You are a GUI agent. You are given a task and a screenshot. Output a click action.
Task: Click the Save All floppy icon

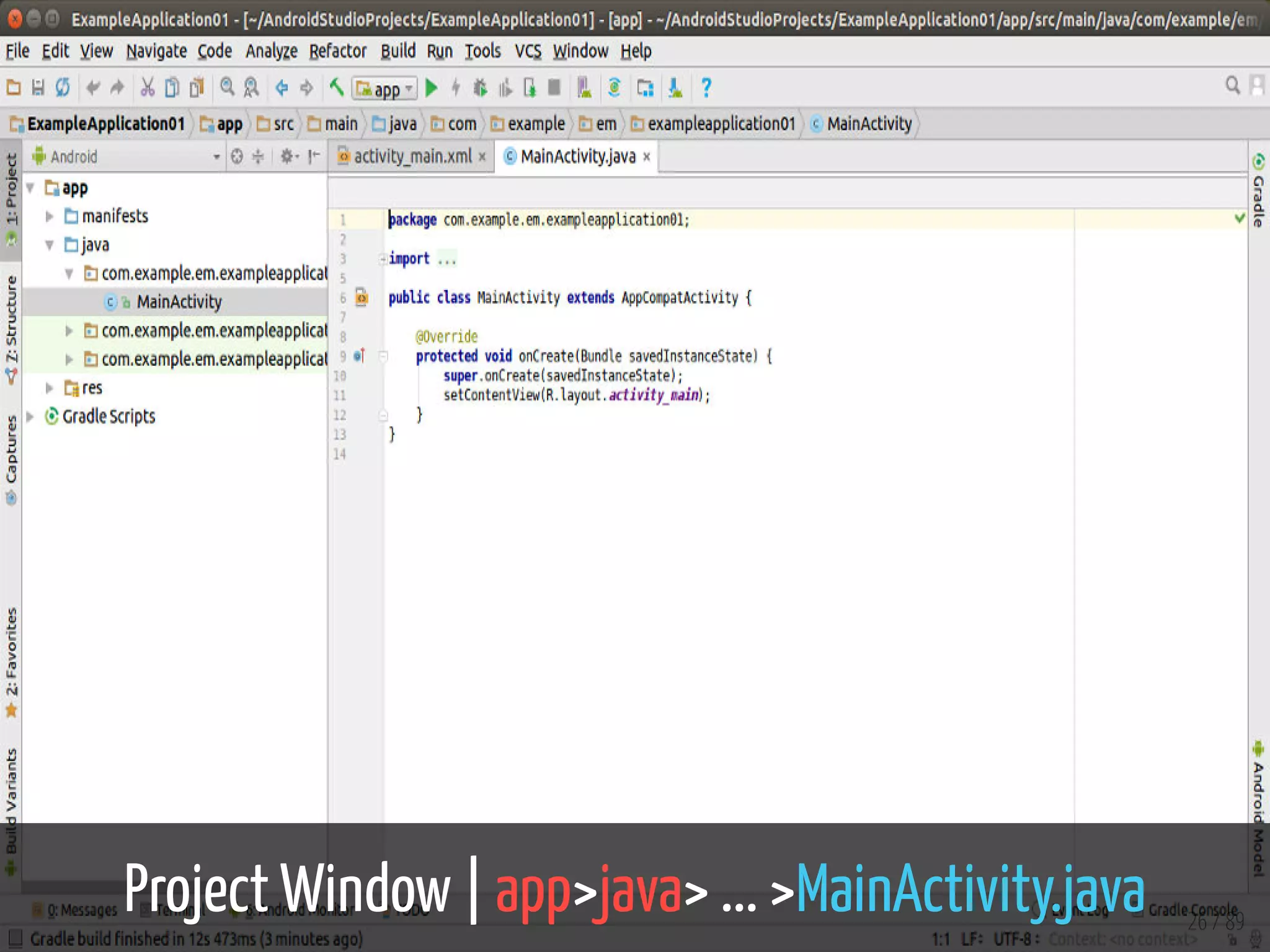(x=38, y=87)
